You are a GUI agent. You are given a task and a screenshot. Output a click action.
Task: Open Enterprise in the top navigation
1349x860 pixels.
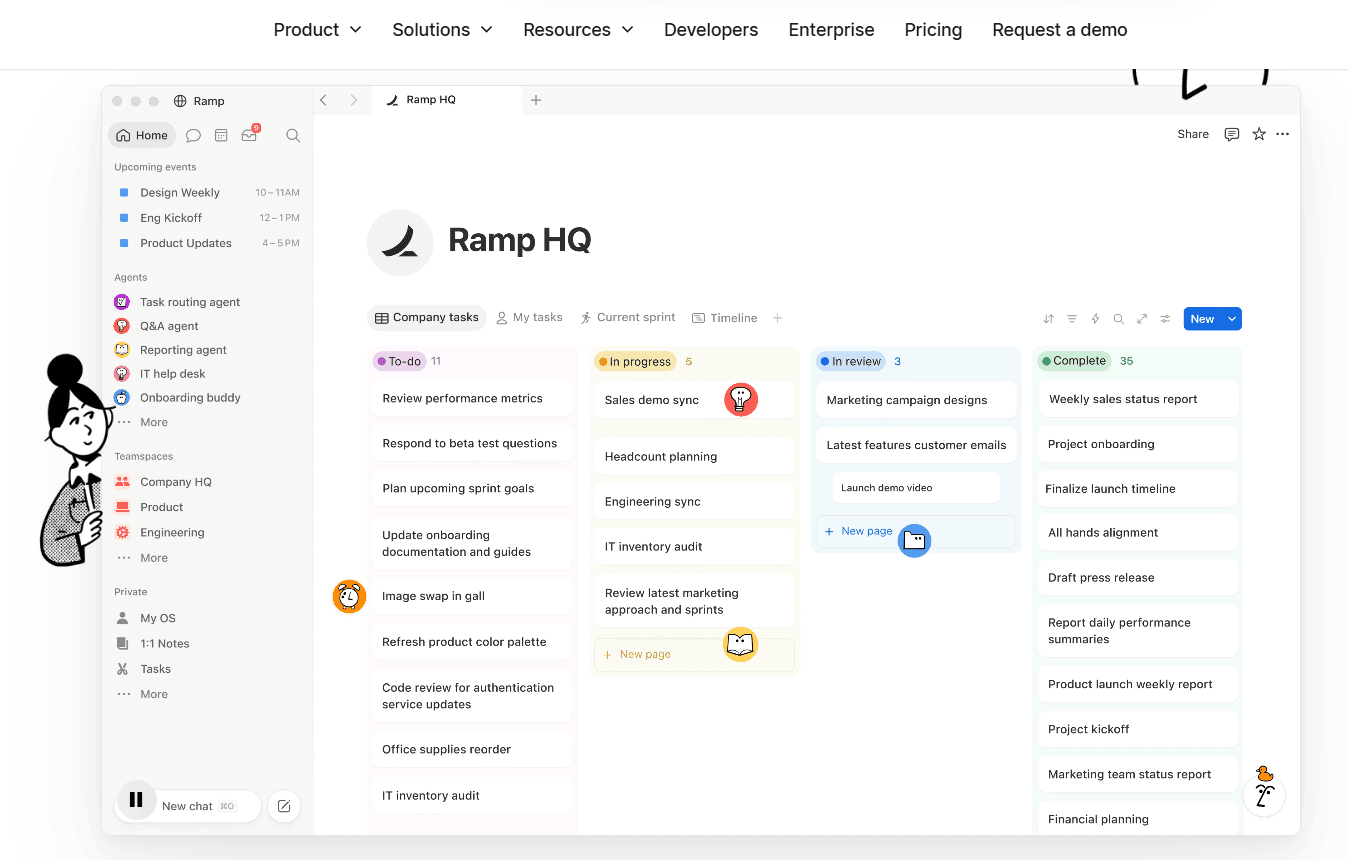(831, 30)
